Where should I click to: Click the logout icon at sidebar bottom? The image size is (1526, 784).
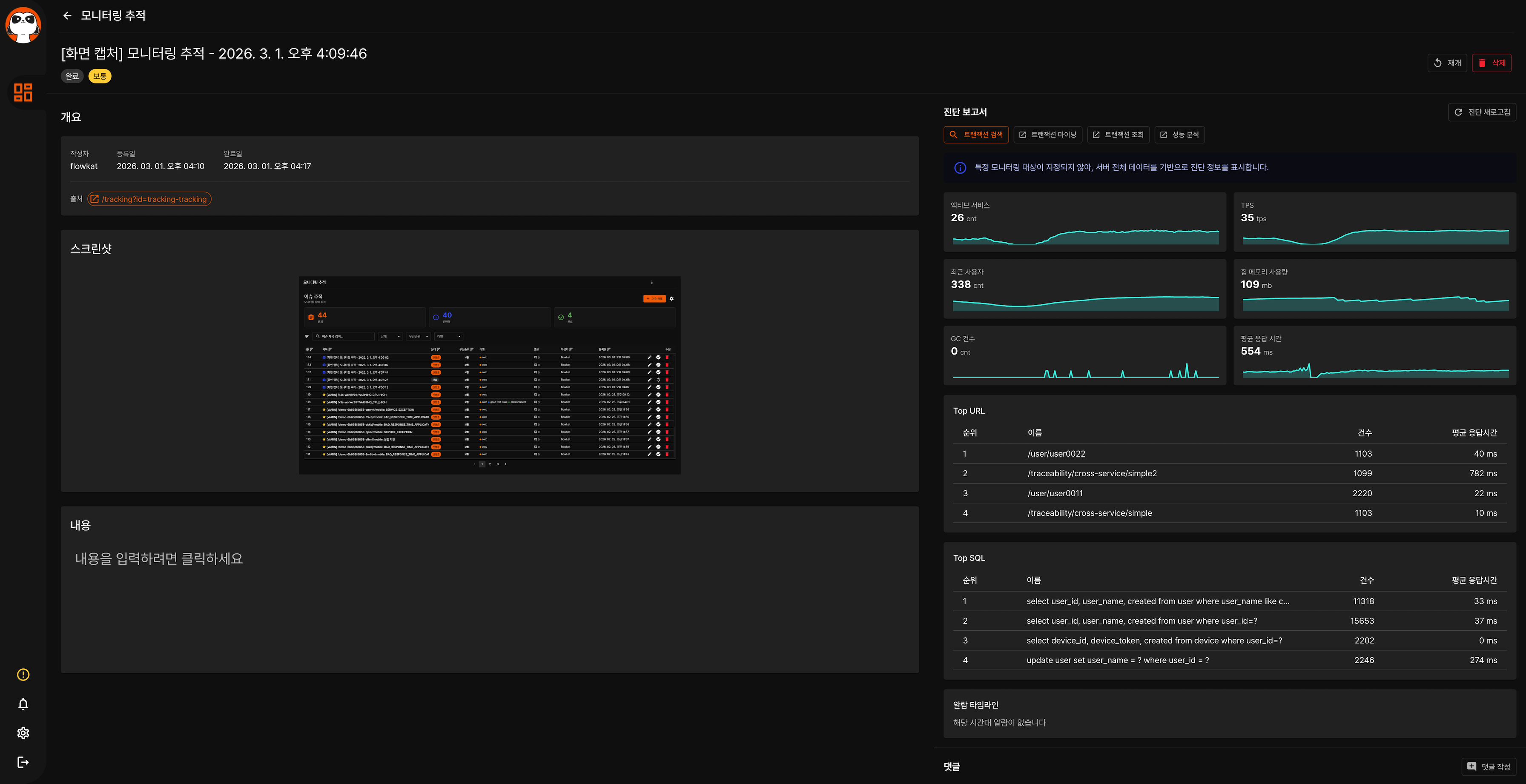click(x=23, y=762)
